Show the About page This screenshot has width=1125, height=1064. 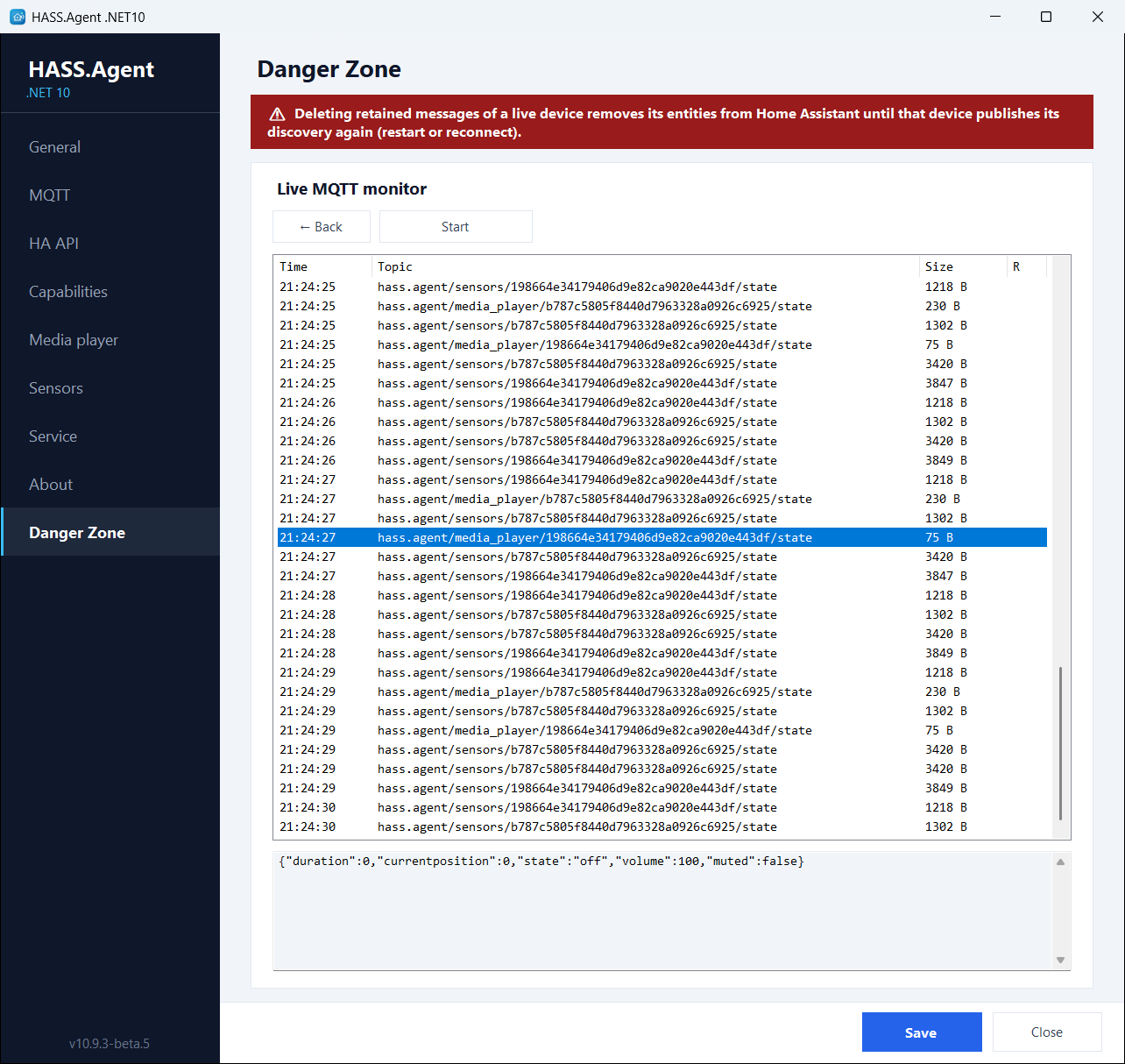[110, 485]
